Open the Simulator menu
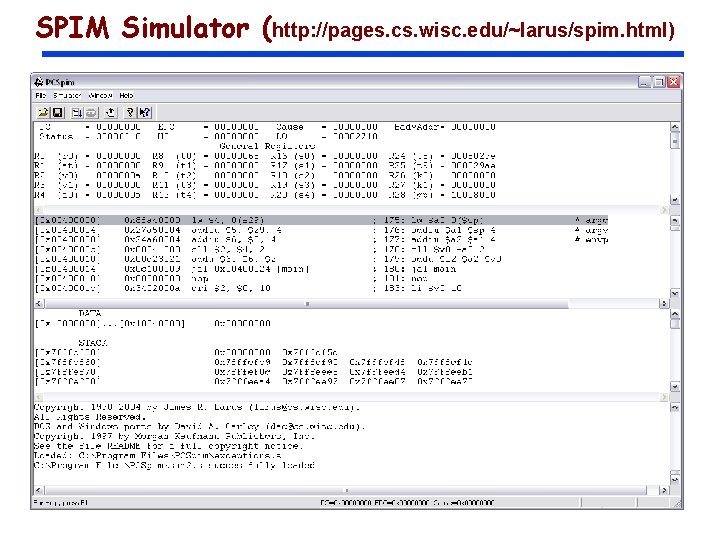 point(67,96)
